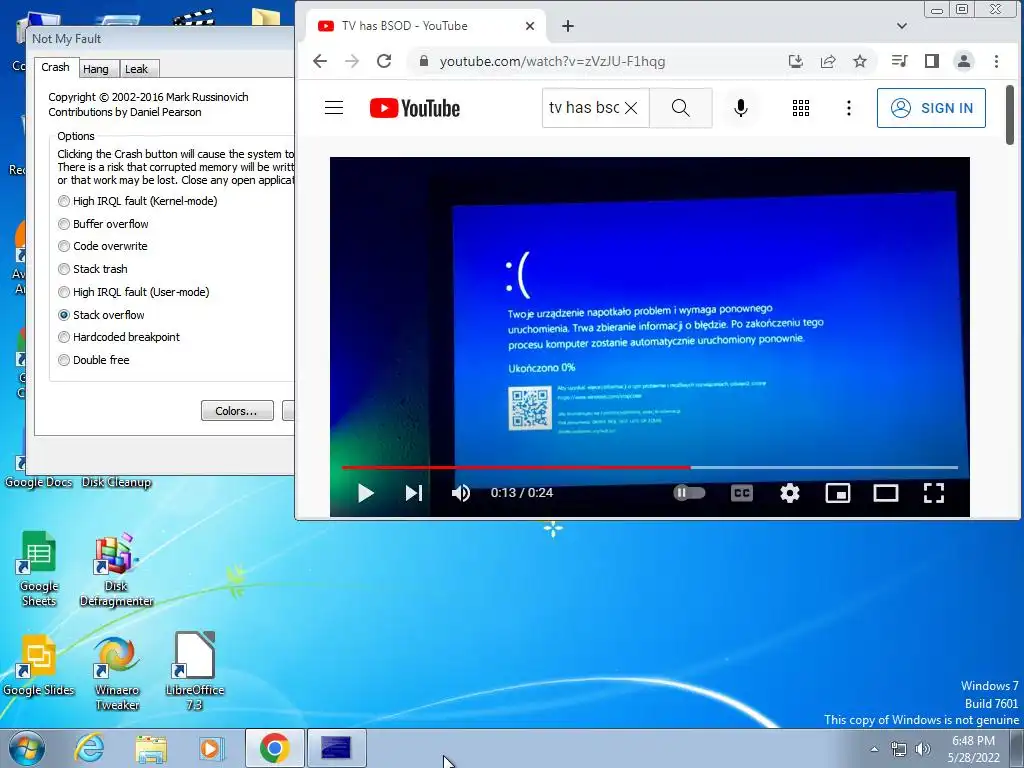The height and width of the screenshot is (768, 1024).
Task: Open Disk Defragmenter desktop shortcut
Action: click(x=116, y=569)
